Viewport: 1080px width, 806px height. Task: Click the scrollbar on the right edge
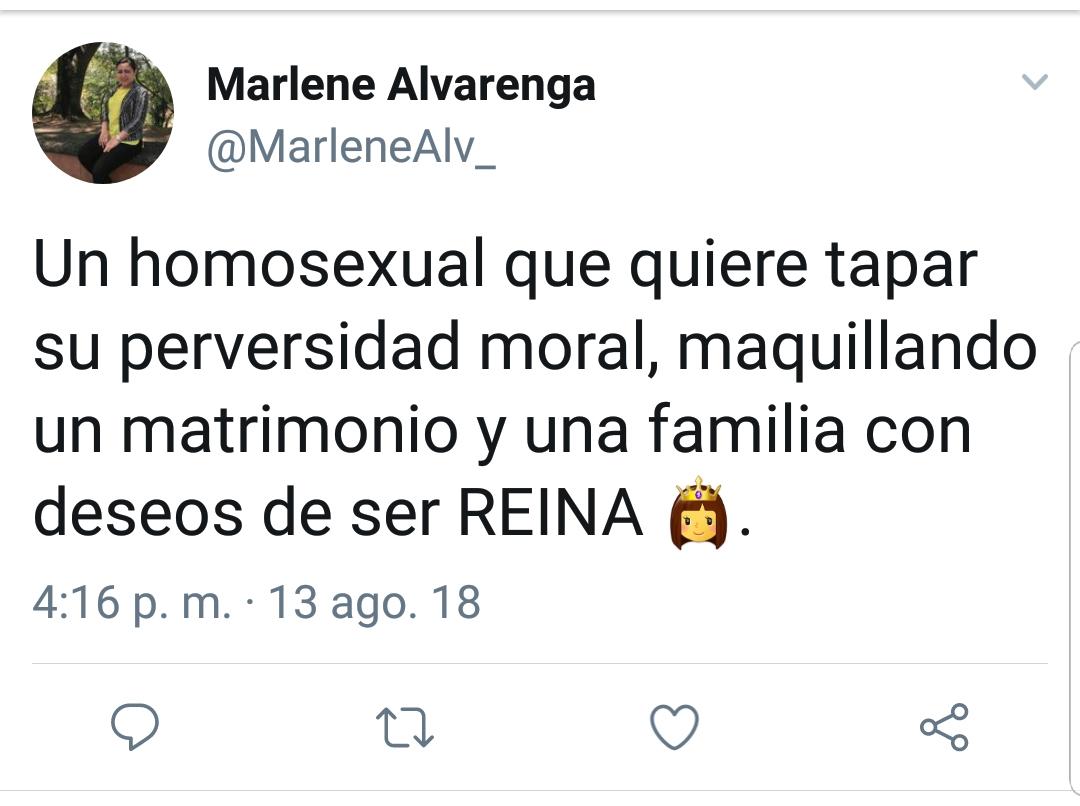1075,560
